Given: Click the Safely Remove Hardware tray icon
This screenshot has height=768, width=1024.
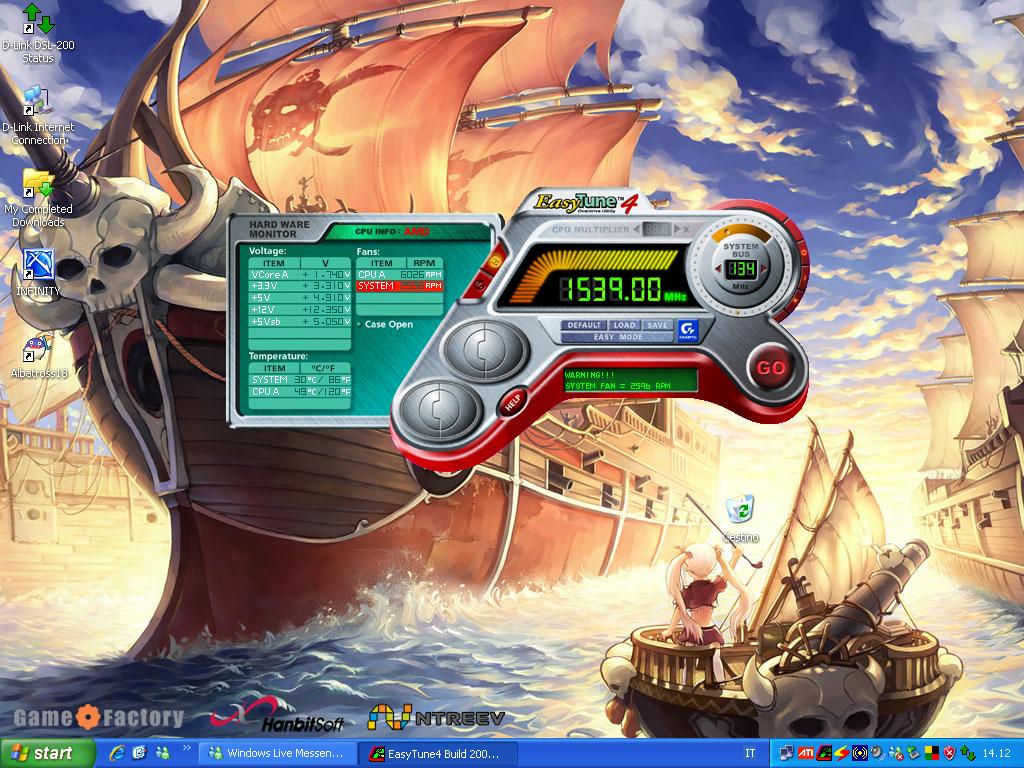Looking at the screenshot, I should [x=914, y=753].
